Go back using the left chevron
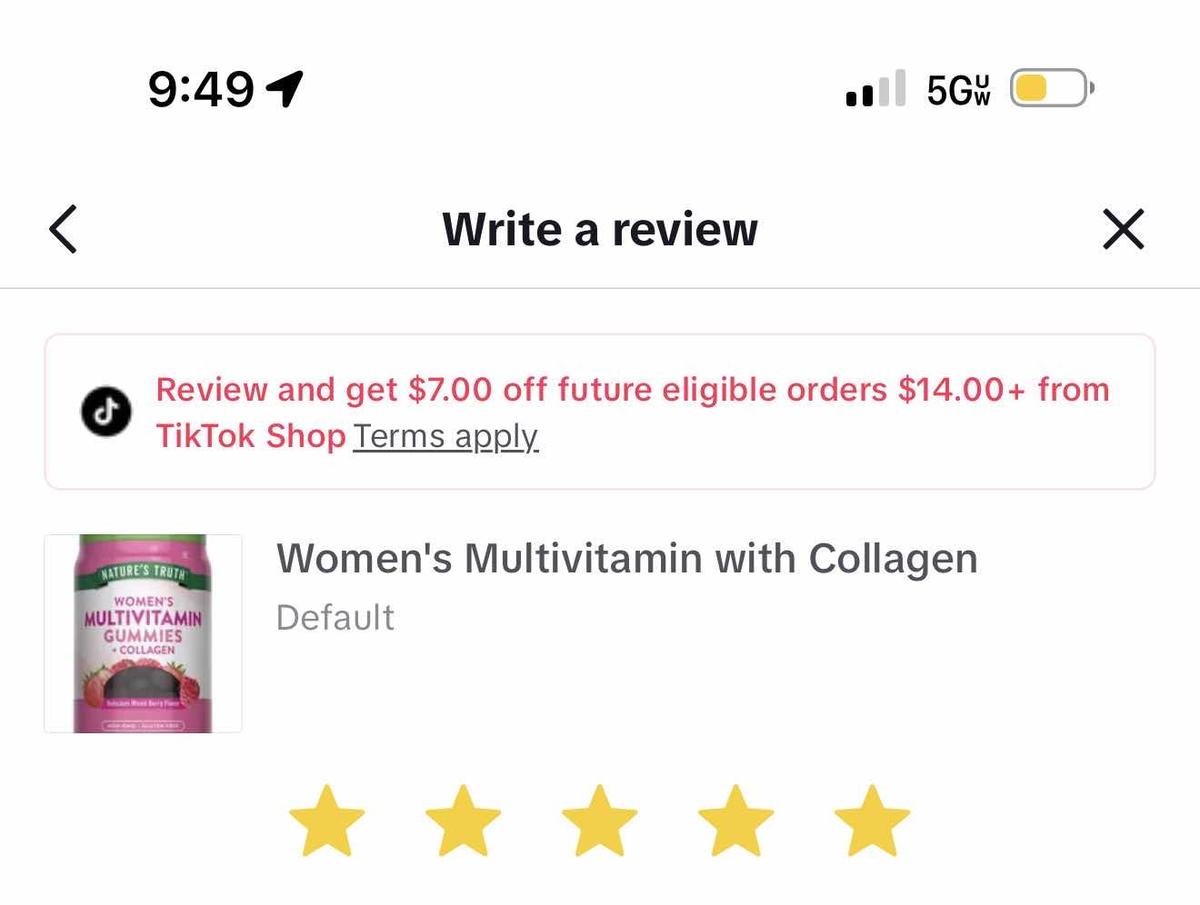Image resolution: width=1200 pixels, height=905 pixels. point(63,230)
